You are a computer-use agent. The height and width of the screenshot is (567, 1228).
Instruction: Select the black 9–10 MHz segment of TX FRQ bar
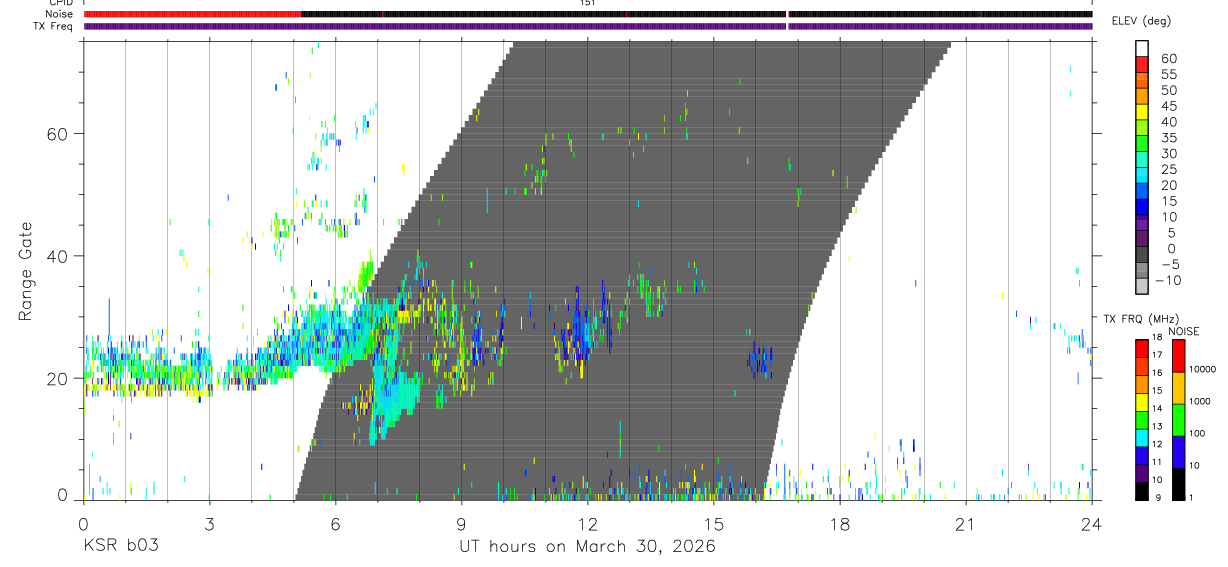1142,491
